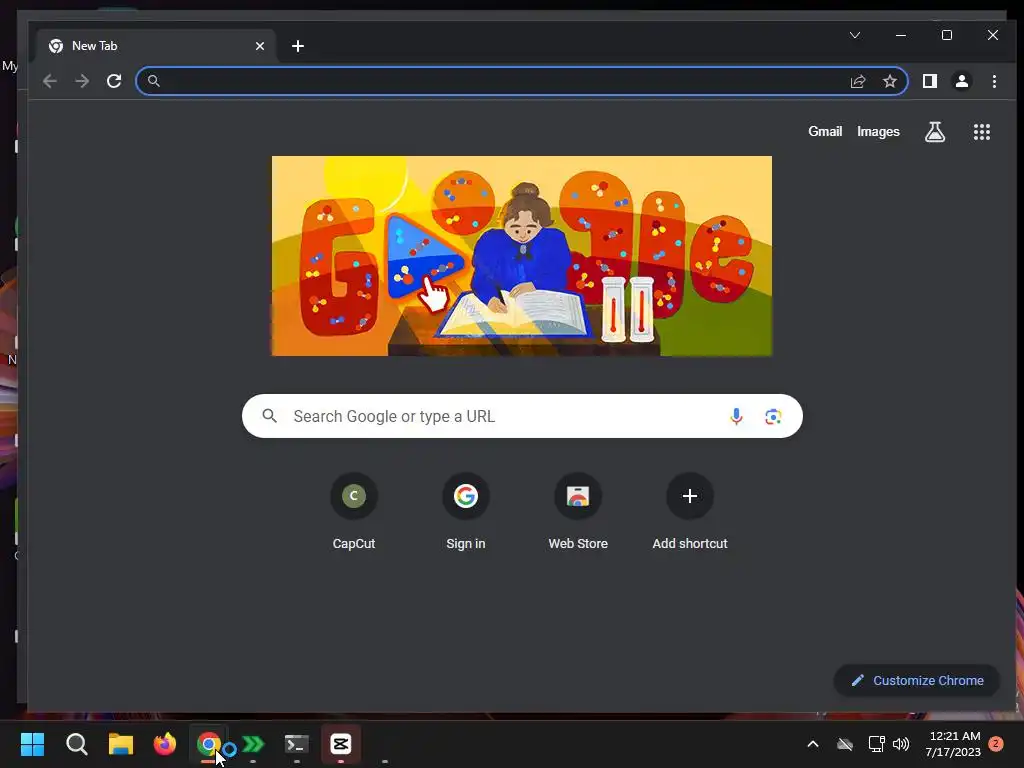Open the green double-arrow taskbar app
This screenshot has width=1024, height=768.
coord(253,744)
